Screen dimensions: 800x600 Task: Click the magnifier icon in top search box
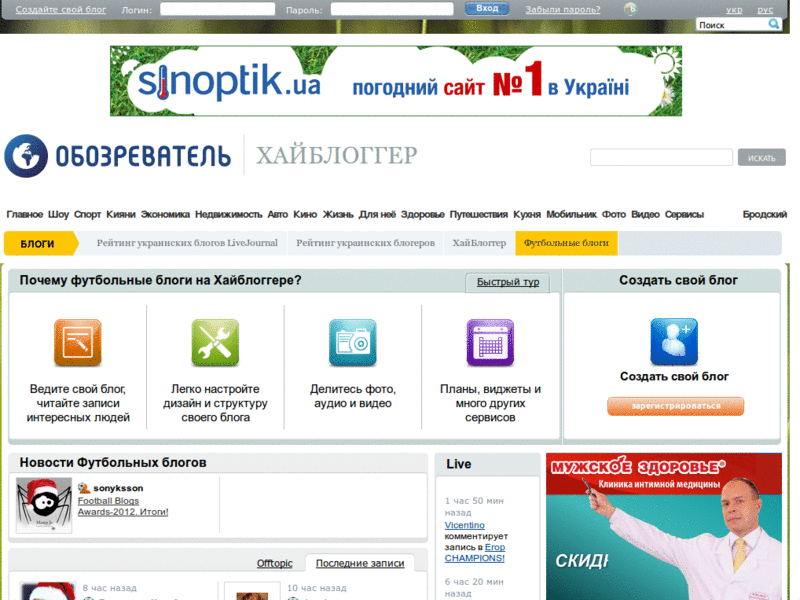pyautogui.click(x=773, y=24)
